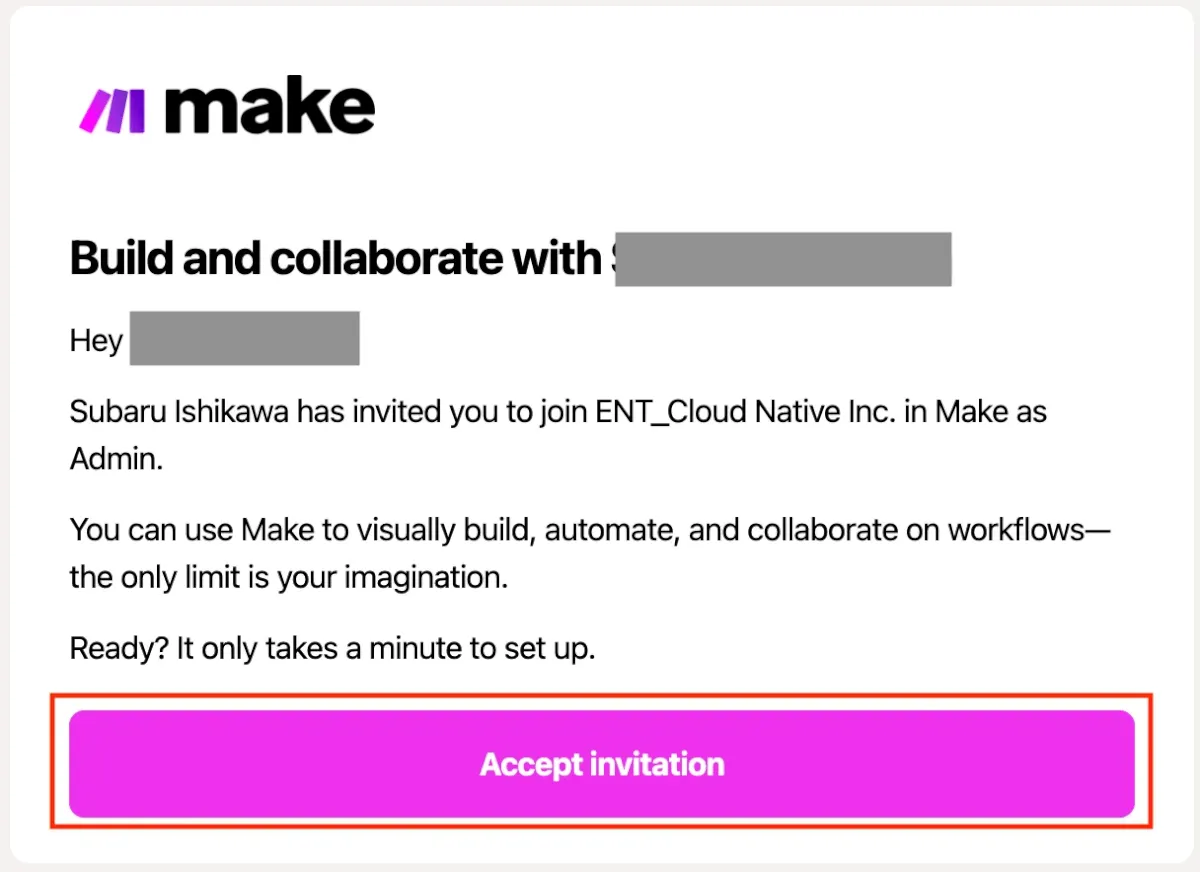Viewport: 1200px width, 872px height.
Task: Click the redacted gray block in heading
Action: 782,259
